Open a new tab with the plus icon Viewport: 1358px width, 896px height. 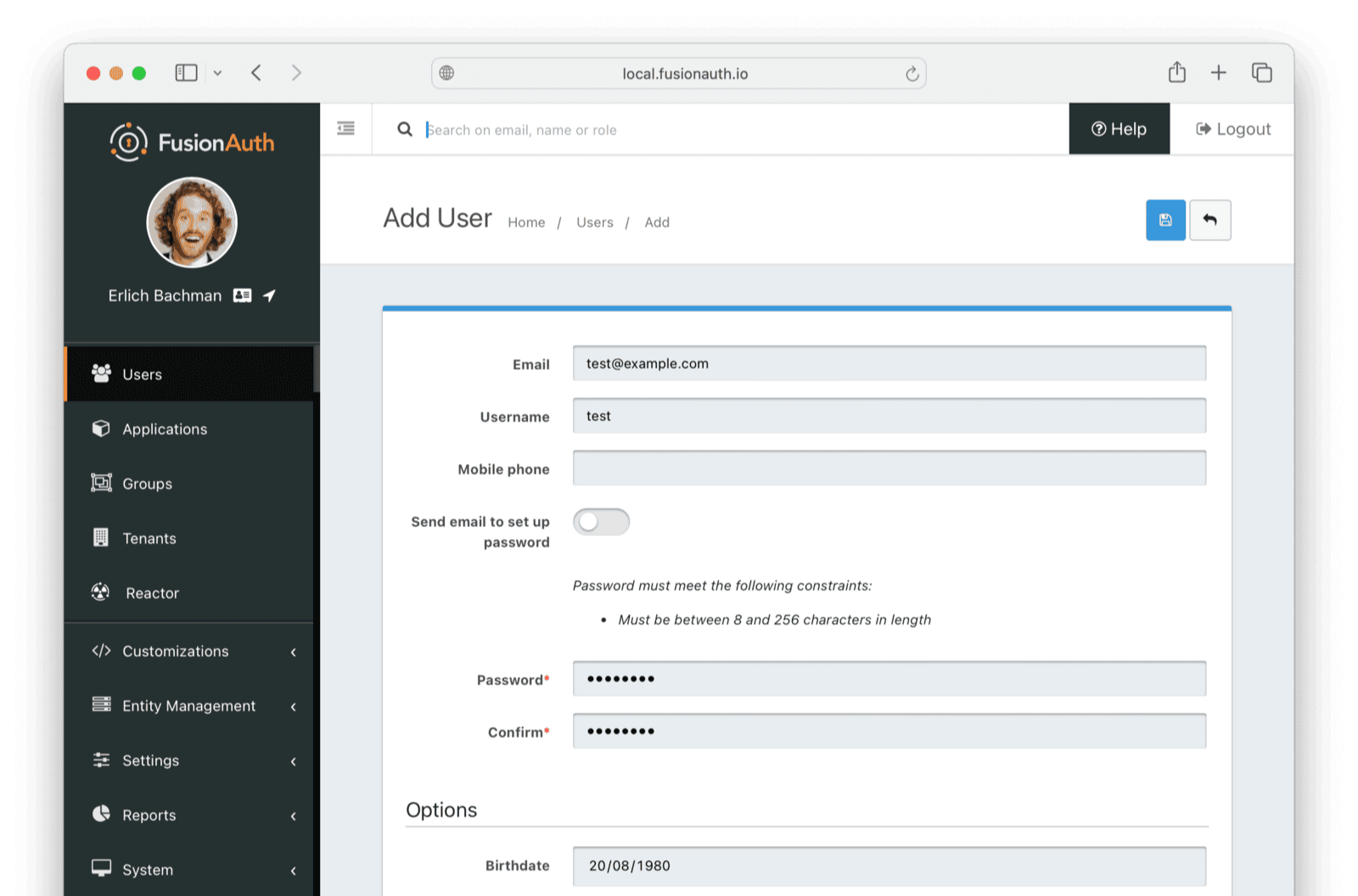click(x=1218, y=73)
